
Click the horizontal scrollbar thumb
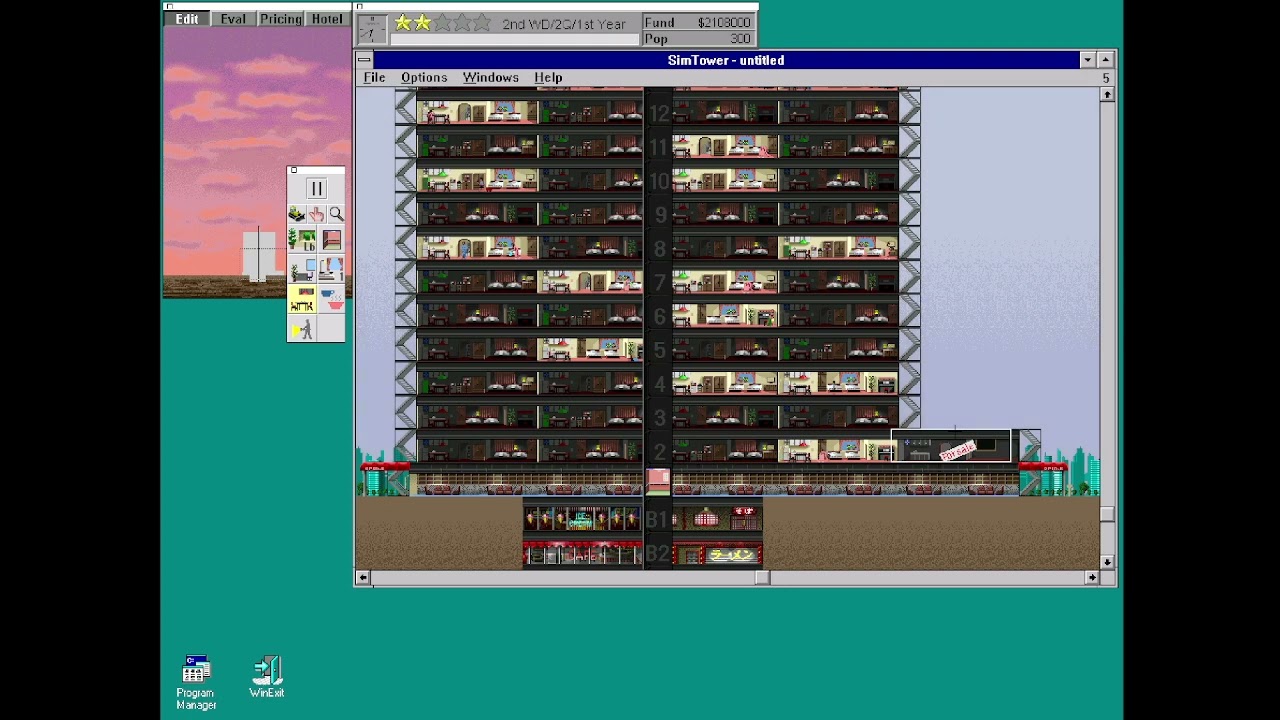762,577
